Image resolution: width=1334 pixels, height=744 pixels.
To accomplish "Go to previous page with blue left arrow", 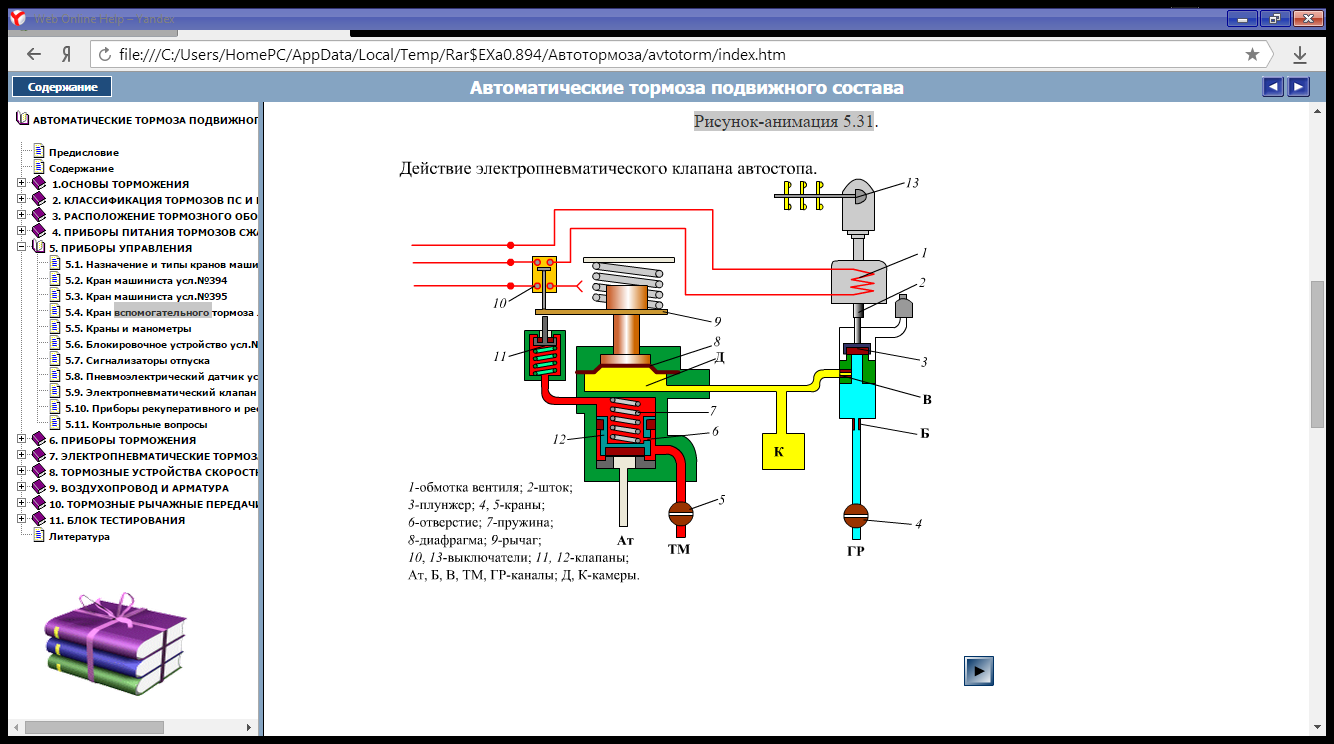I will pyautogui.click(x=1273, y=87).
